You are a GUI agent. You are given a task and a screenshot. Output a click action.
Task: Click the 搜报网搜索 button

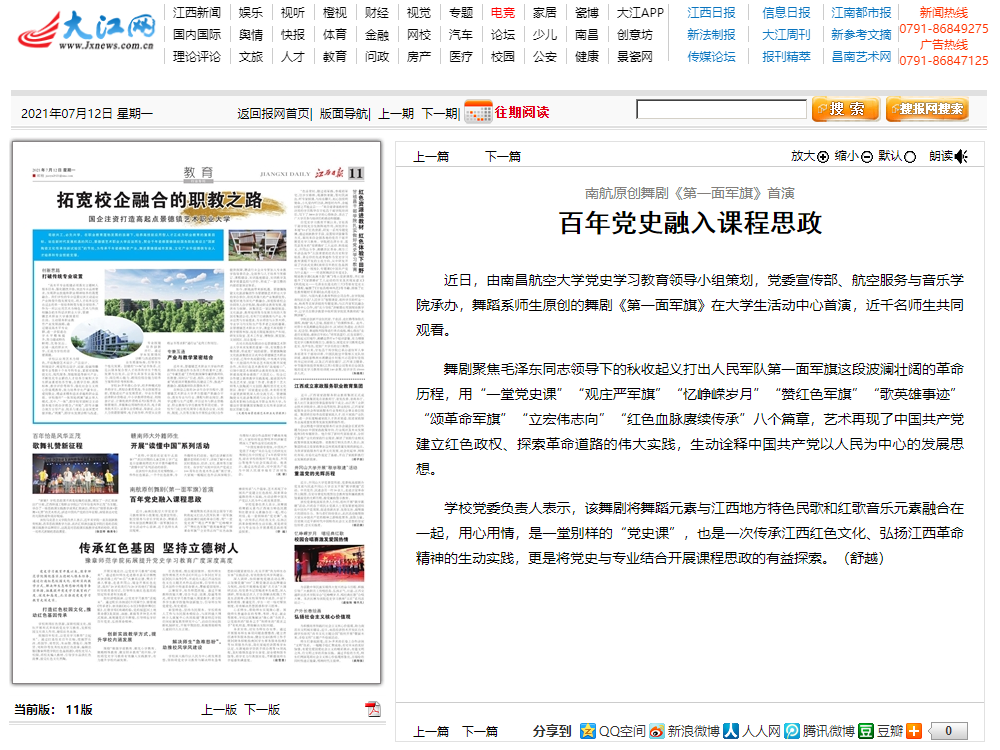pos(927,109)
